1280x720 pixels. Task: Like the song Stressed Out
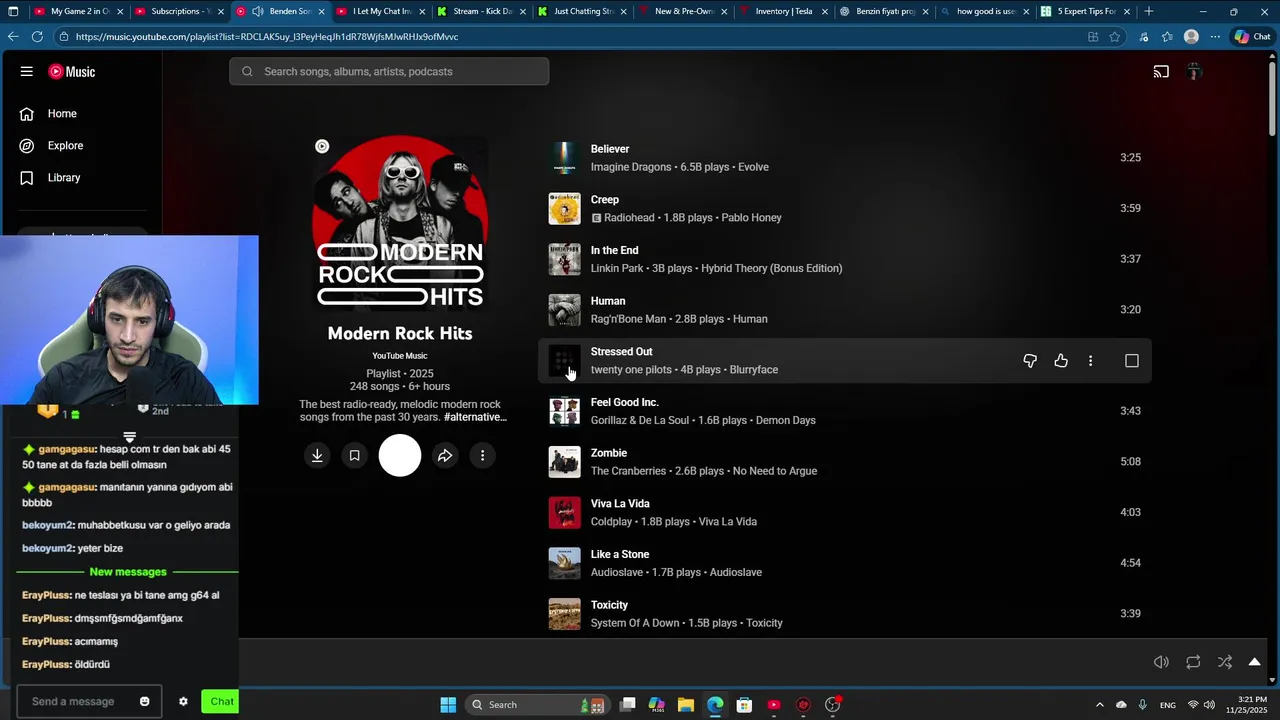point(1061,361)
